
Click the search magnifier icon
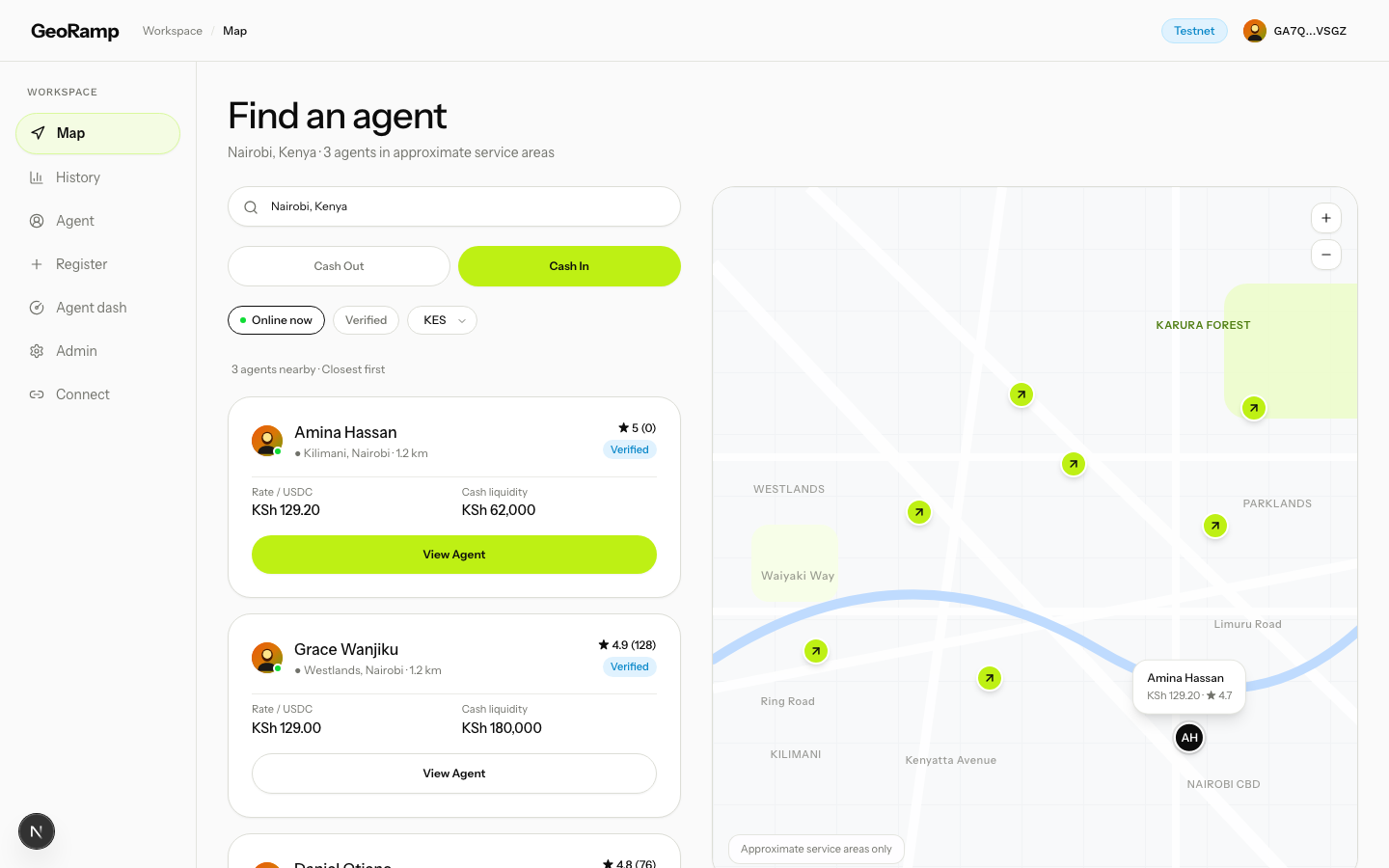pyautogui.click(x=251, y=207)
